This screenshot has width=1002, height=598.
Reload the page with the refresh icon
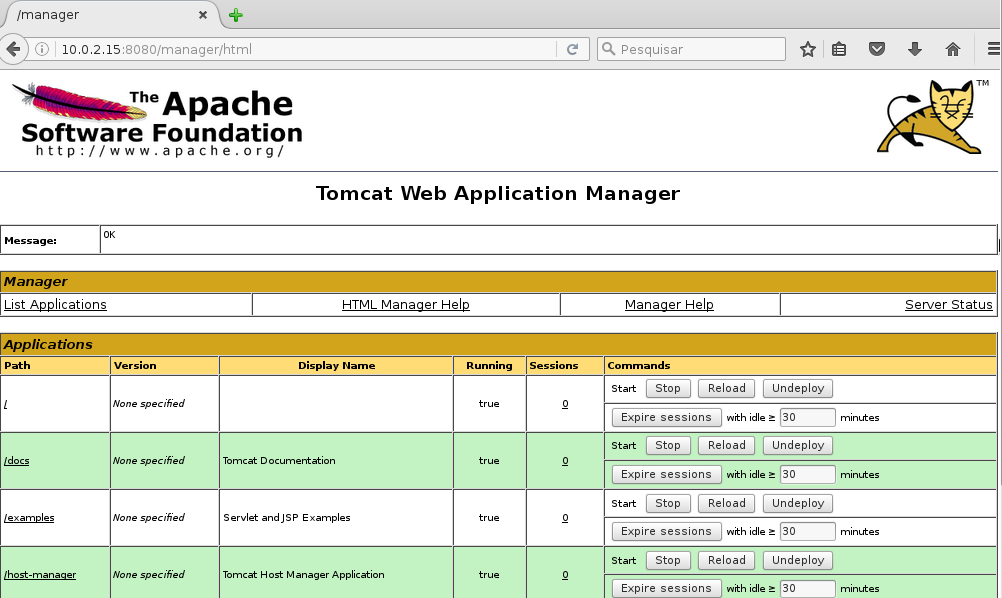pyautogui.click(x=573, y=49)
